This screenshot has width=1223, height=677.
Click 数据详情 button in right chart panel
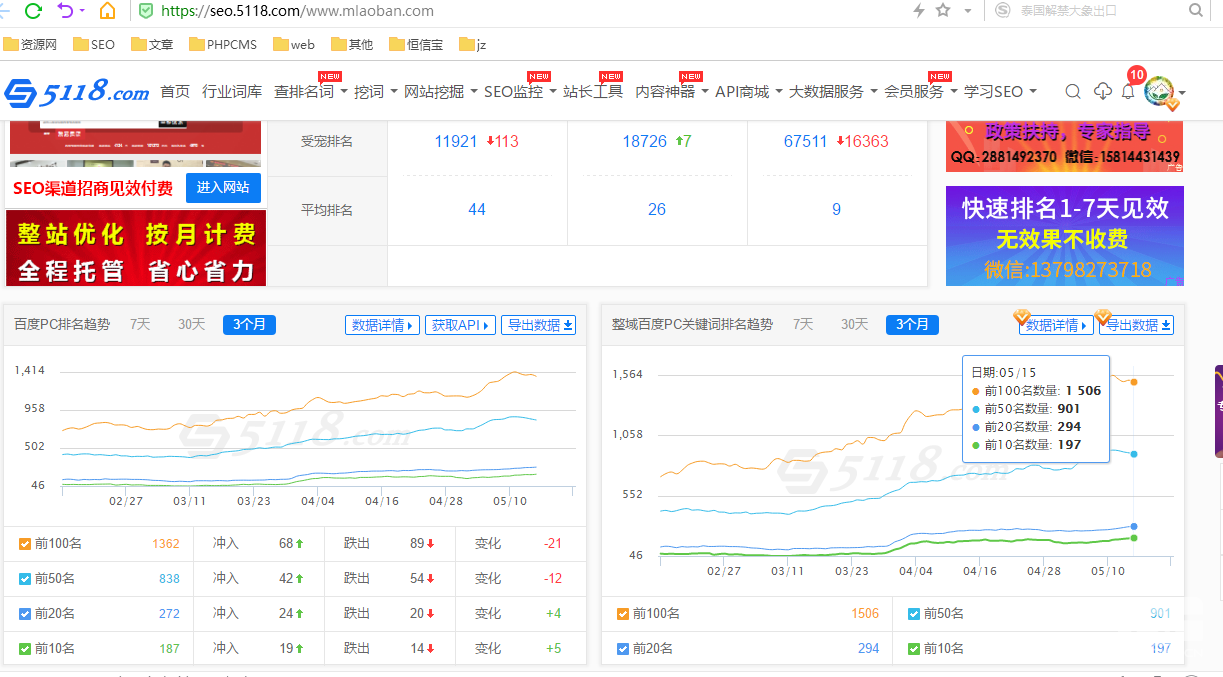(1056, 325)
